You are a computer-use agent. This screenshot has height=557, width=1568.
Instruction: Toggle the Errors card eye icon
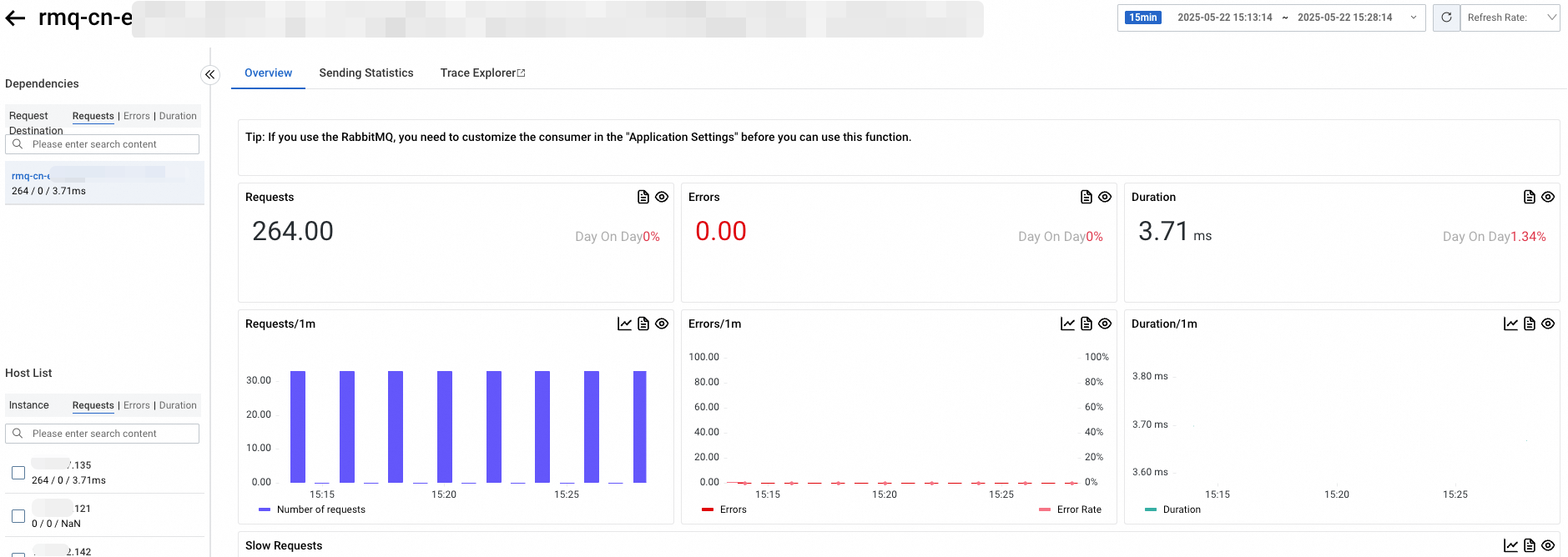point(1105,197)
